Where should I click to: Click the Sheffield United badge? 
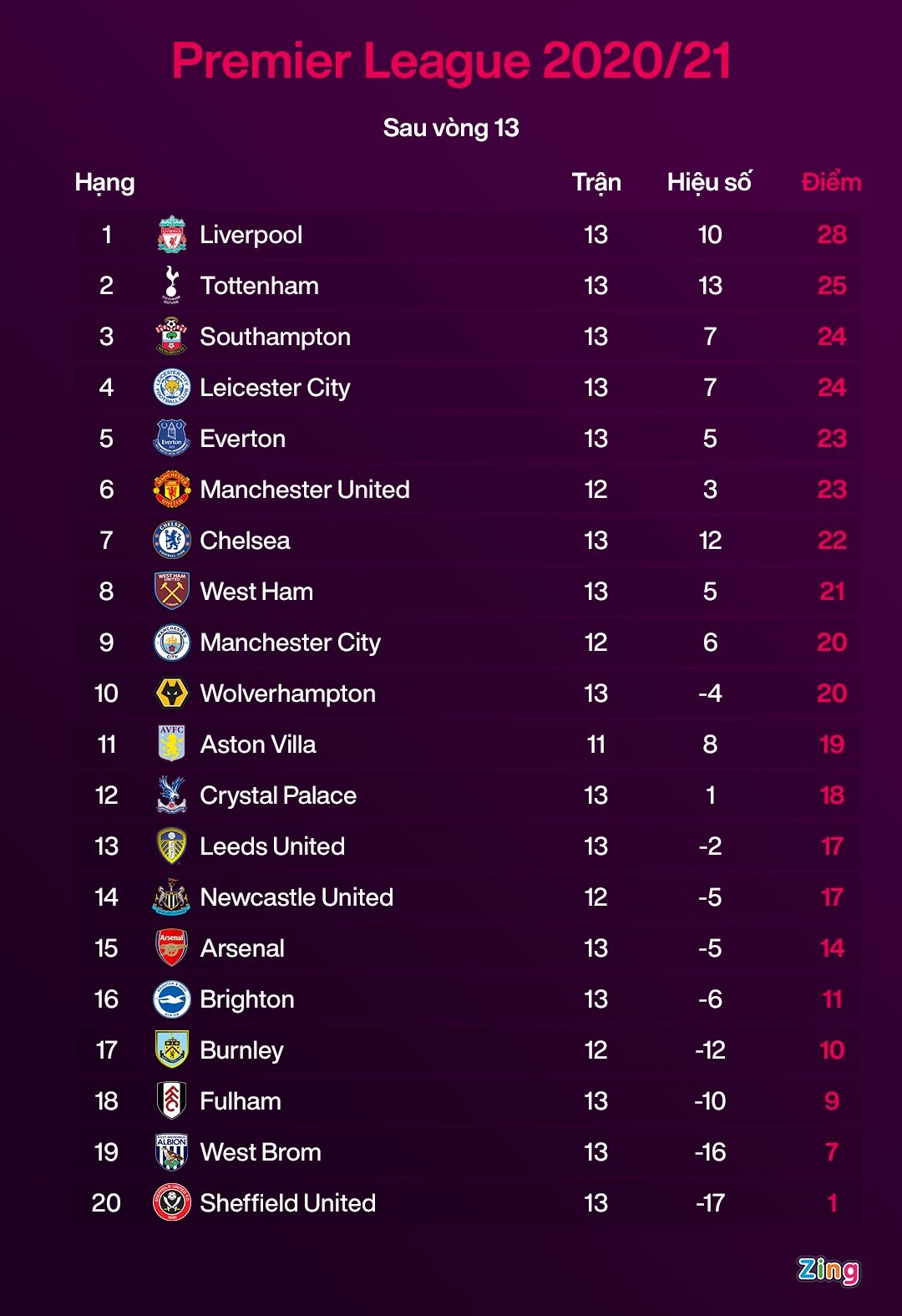click(172, 1203)
